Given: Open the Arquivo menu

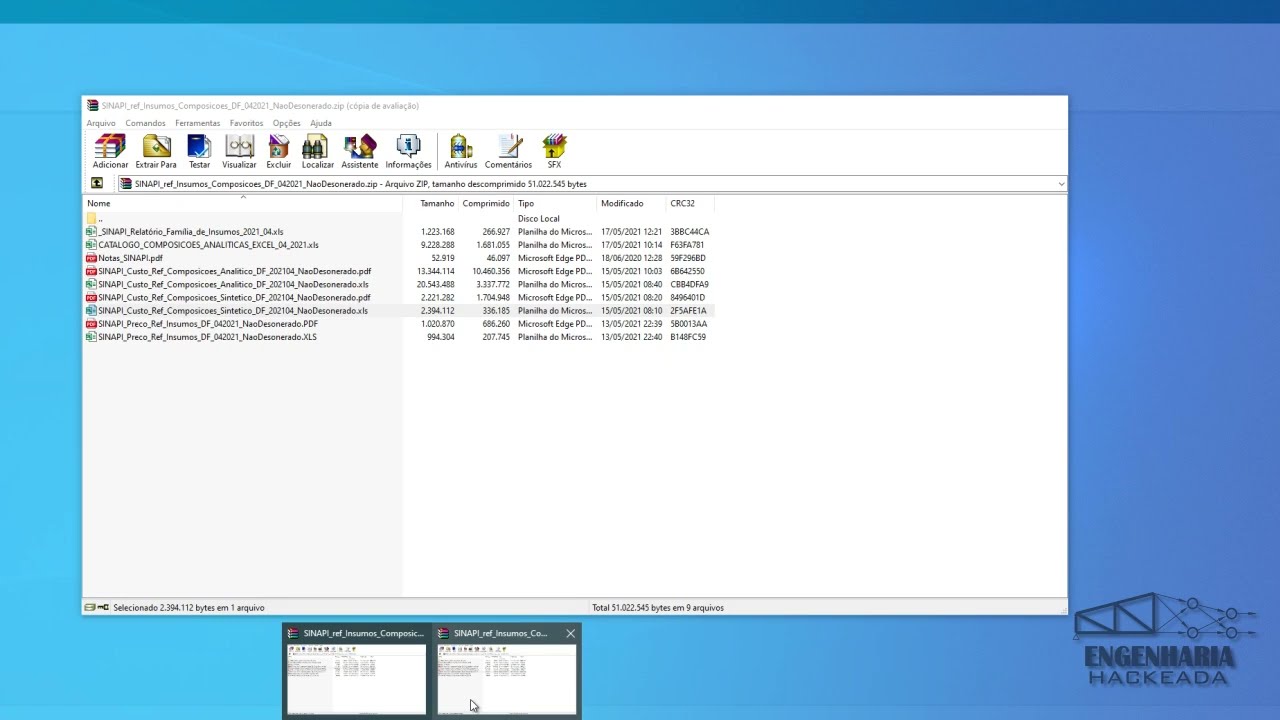Looking at the screenshot, I should tap(101, 123).
